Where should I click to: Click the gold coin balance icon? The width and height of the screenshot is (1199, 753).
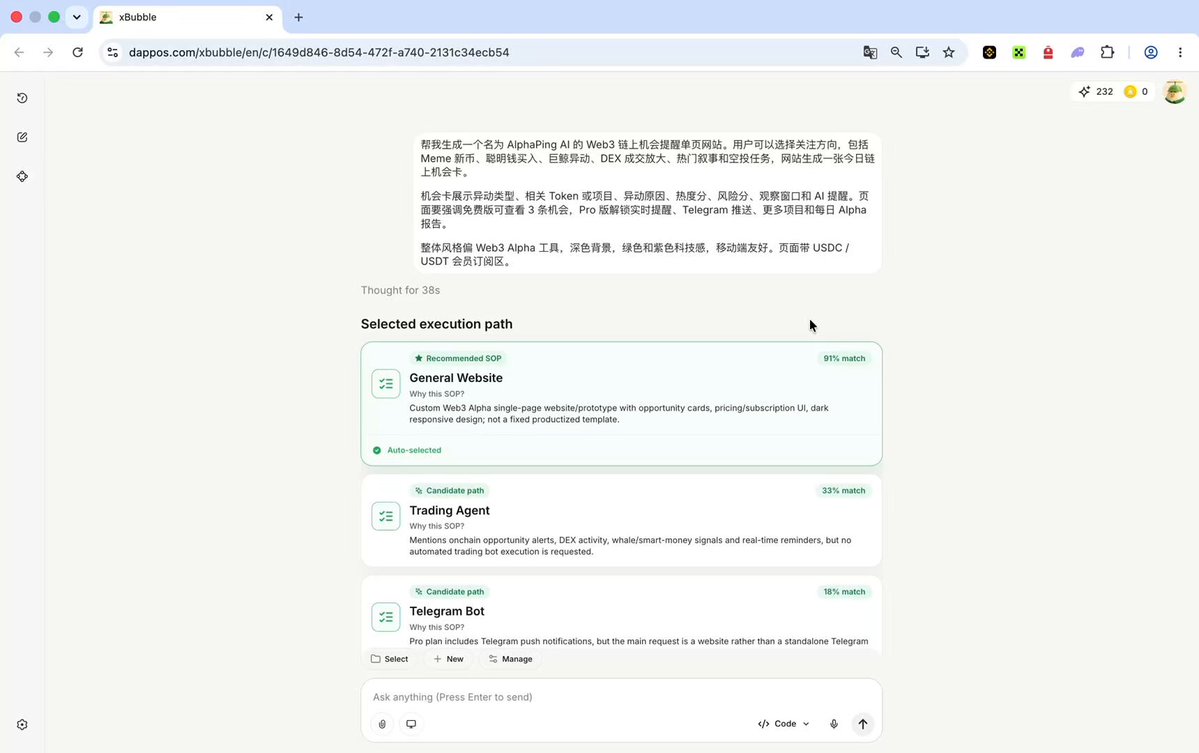(1130, 92)
